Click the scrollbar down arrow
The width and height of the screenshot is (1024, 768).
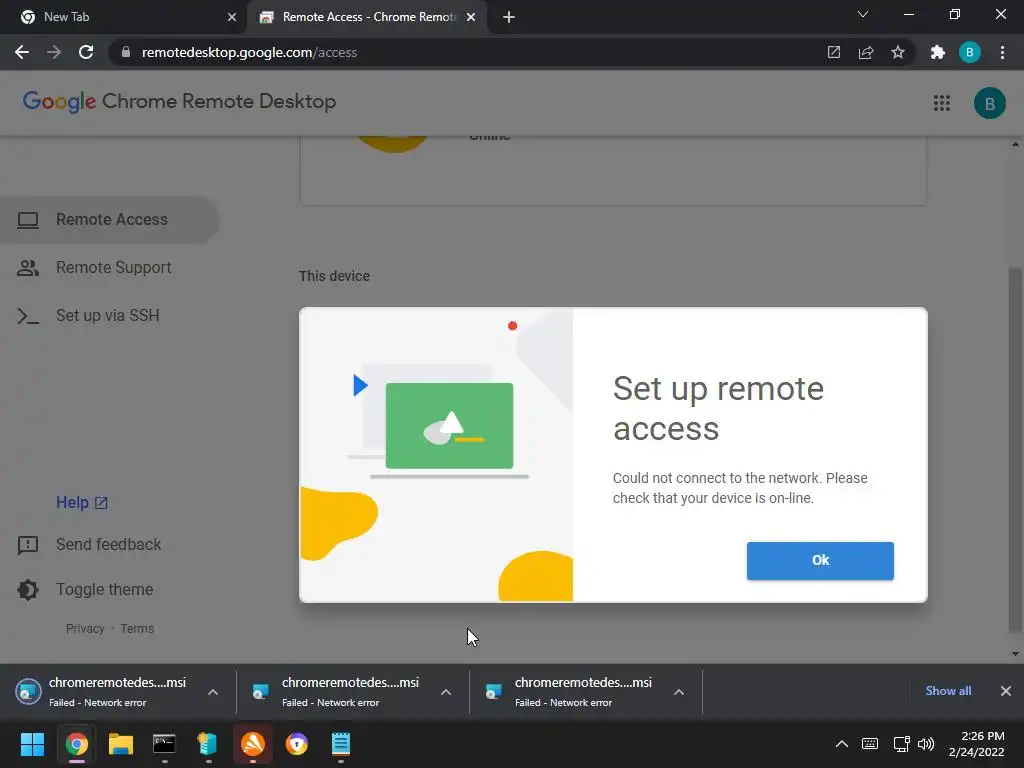1015,654
